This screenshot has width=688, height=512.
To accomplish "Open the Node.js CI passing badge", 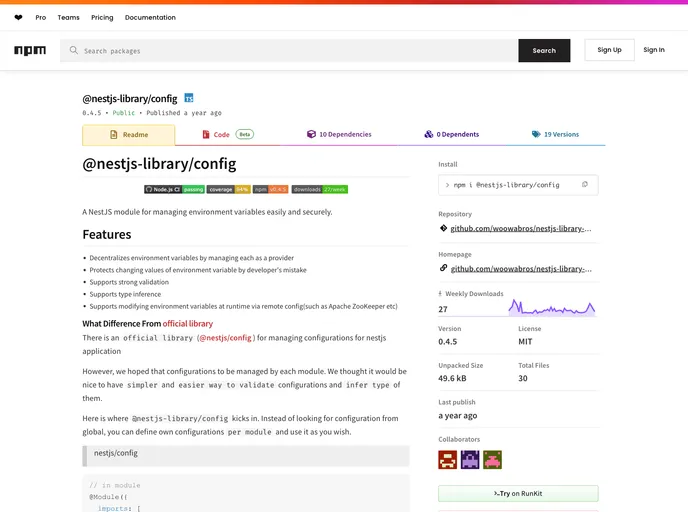I will tap(175, 190).
